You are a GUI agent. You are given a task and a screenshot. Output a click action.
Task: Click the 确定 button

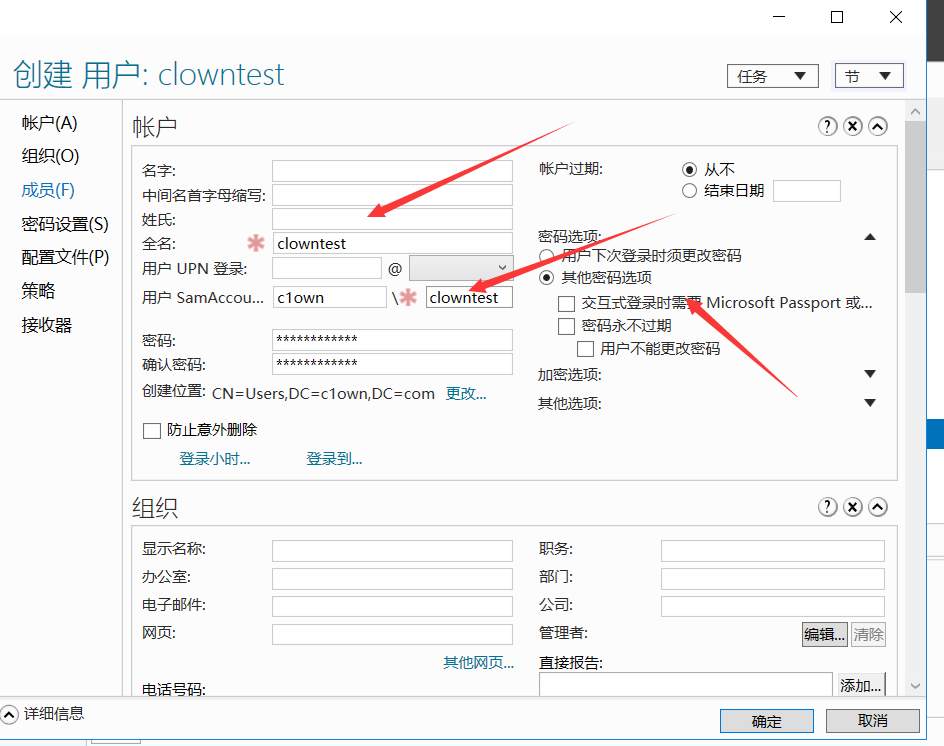pos(767,721)
